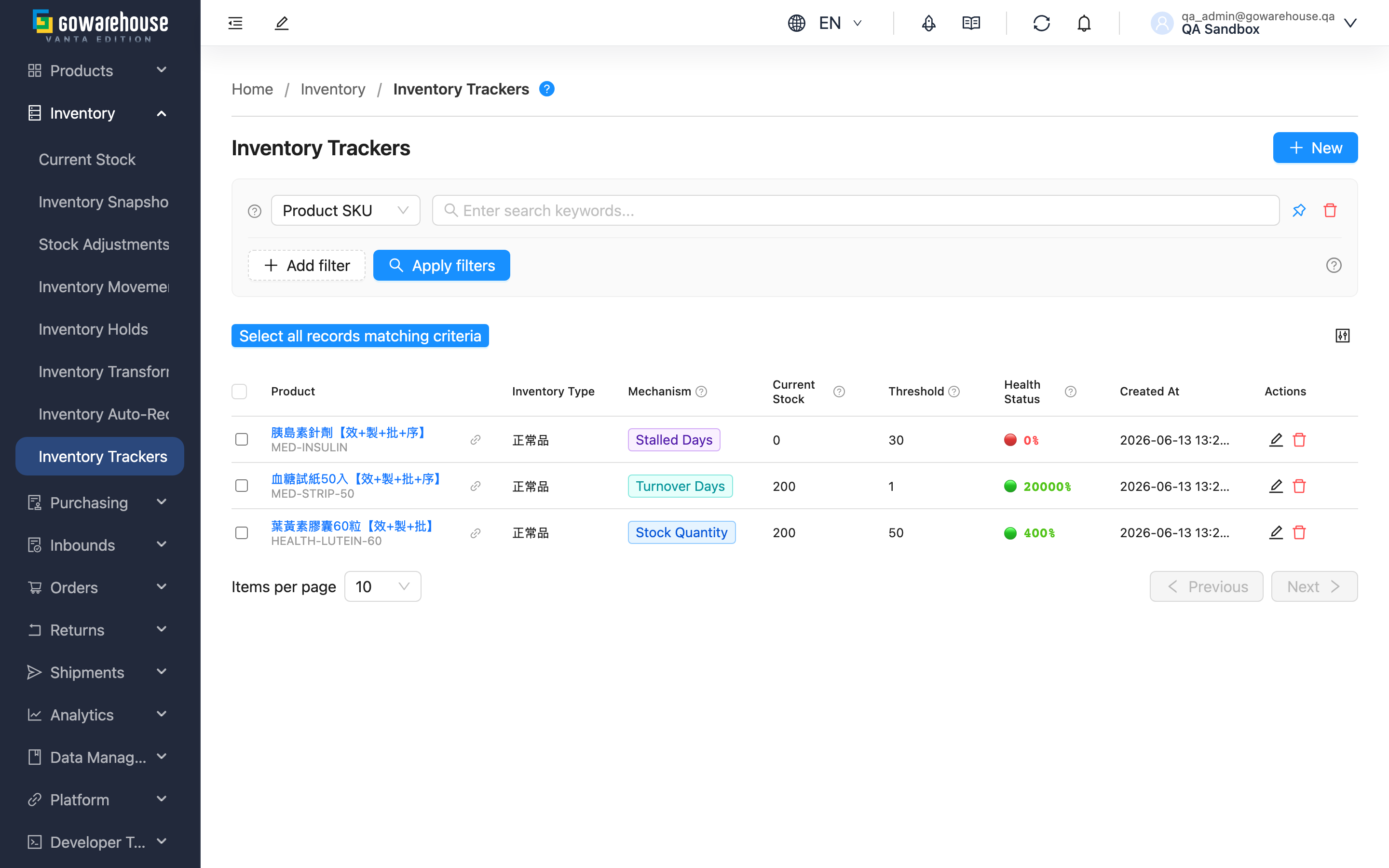Check the HEALTH-LUTEIN-60 row checkbox

point(242,533)
